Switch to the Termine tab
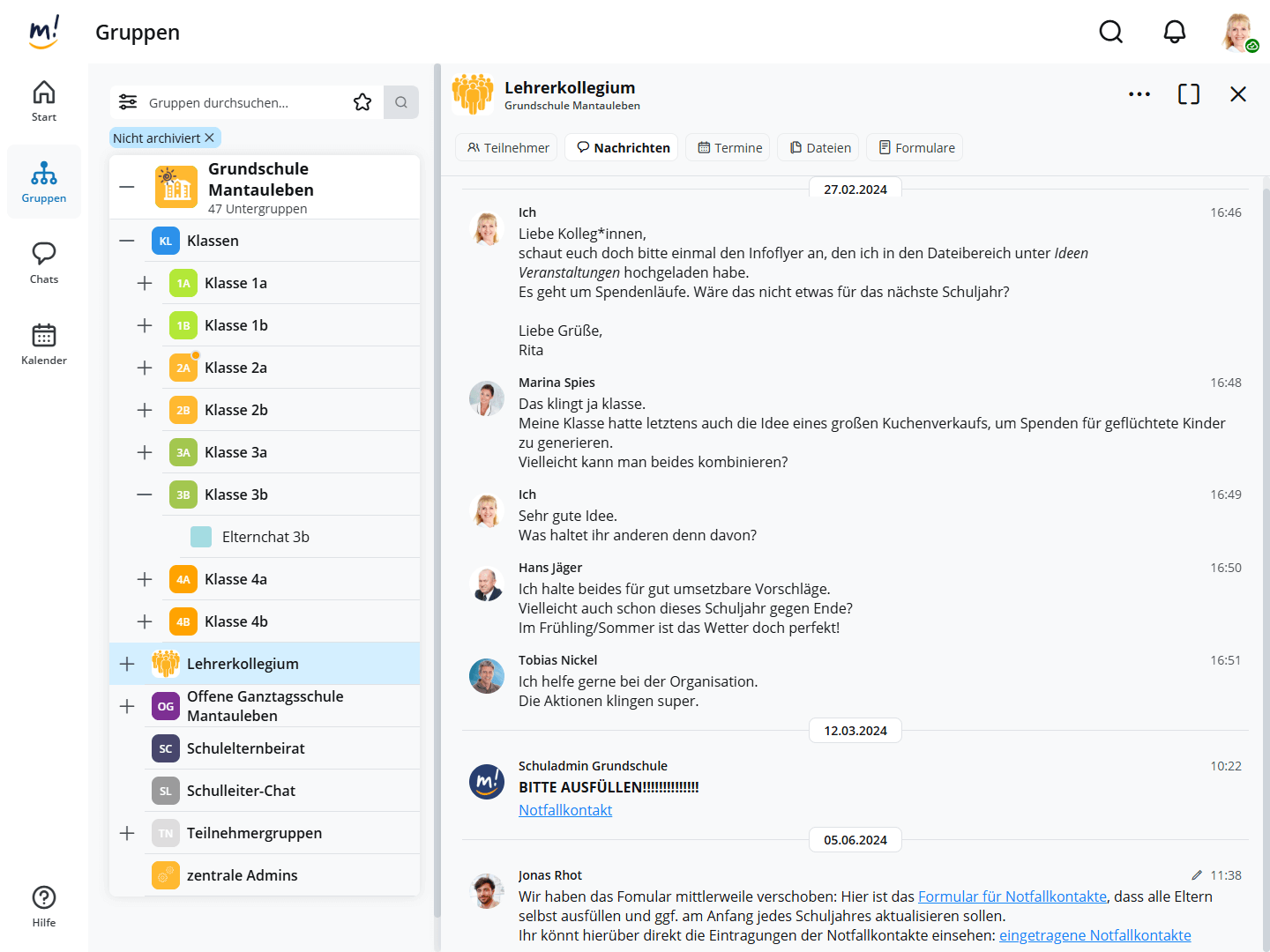 [728, 147]
